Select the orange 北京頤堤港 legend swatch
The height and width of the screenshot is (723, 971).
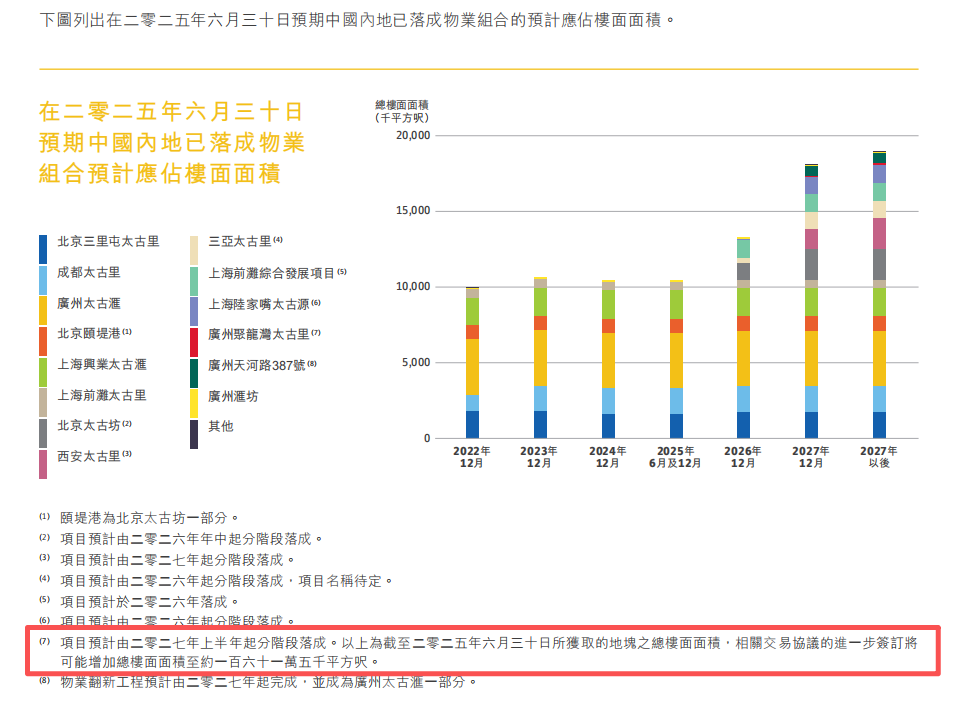click(x=43, y=341)
